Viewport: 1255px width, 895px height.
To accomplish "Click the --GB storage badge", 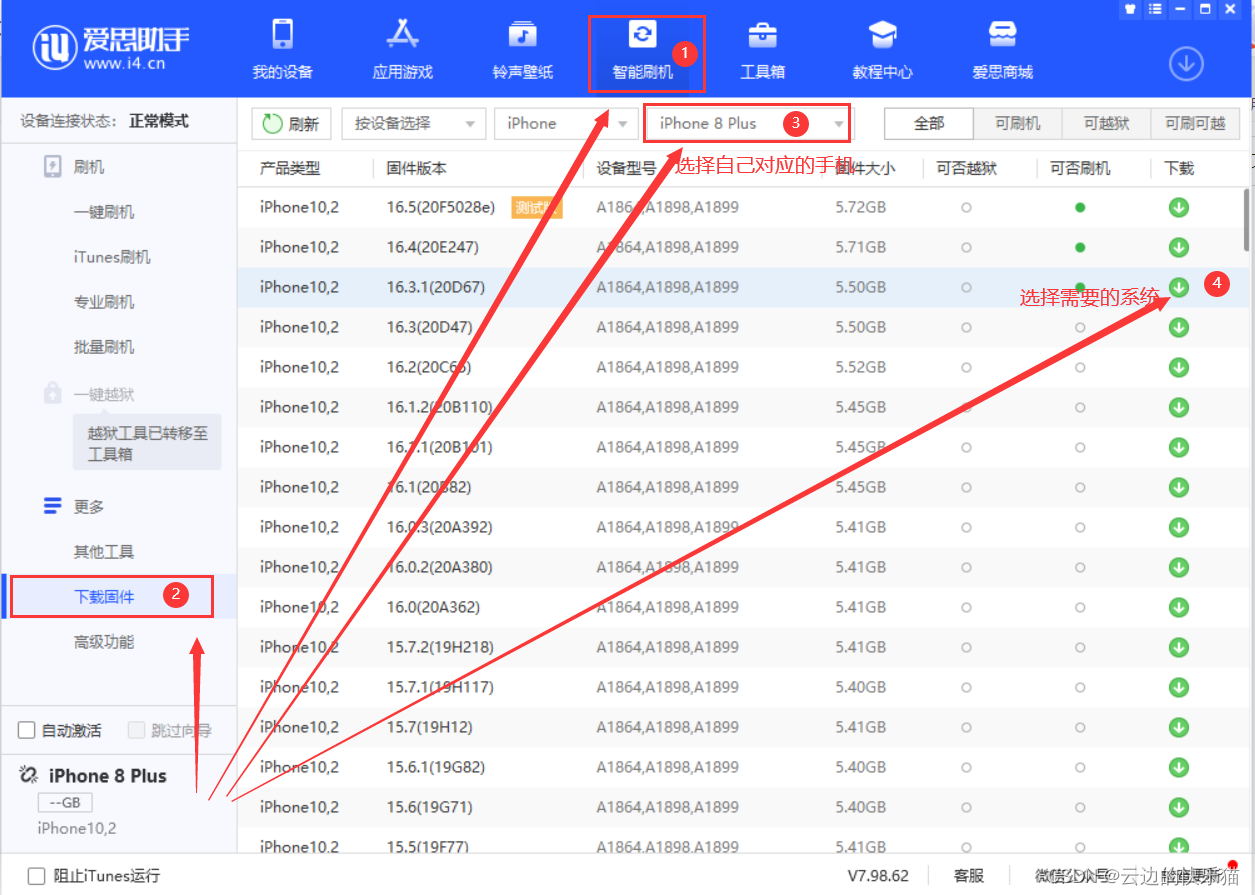I will point(65,802).
